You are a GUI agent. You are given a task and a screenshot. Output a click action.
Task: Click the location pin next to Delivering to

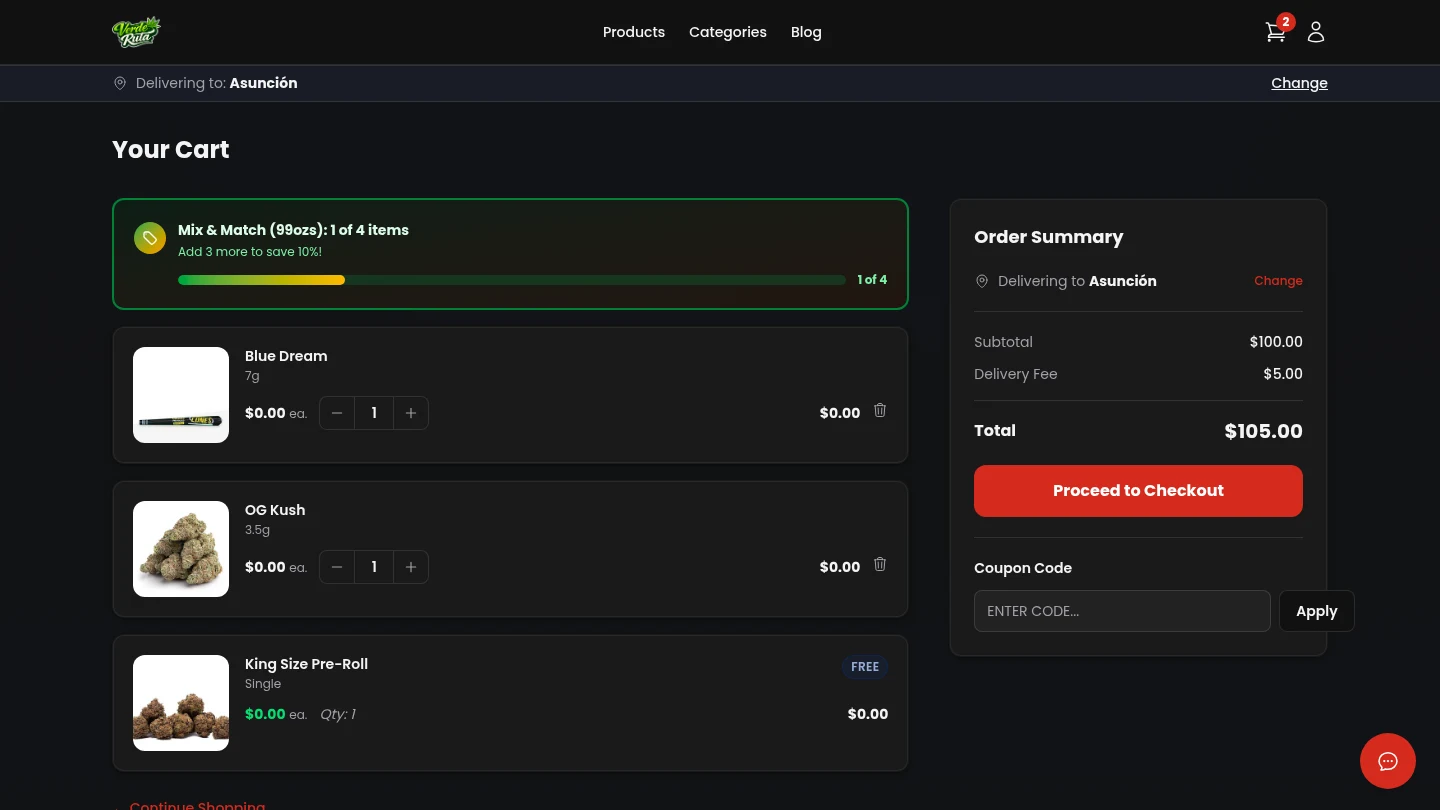pos(120,83)
